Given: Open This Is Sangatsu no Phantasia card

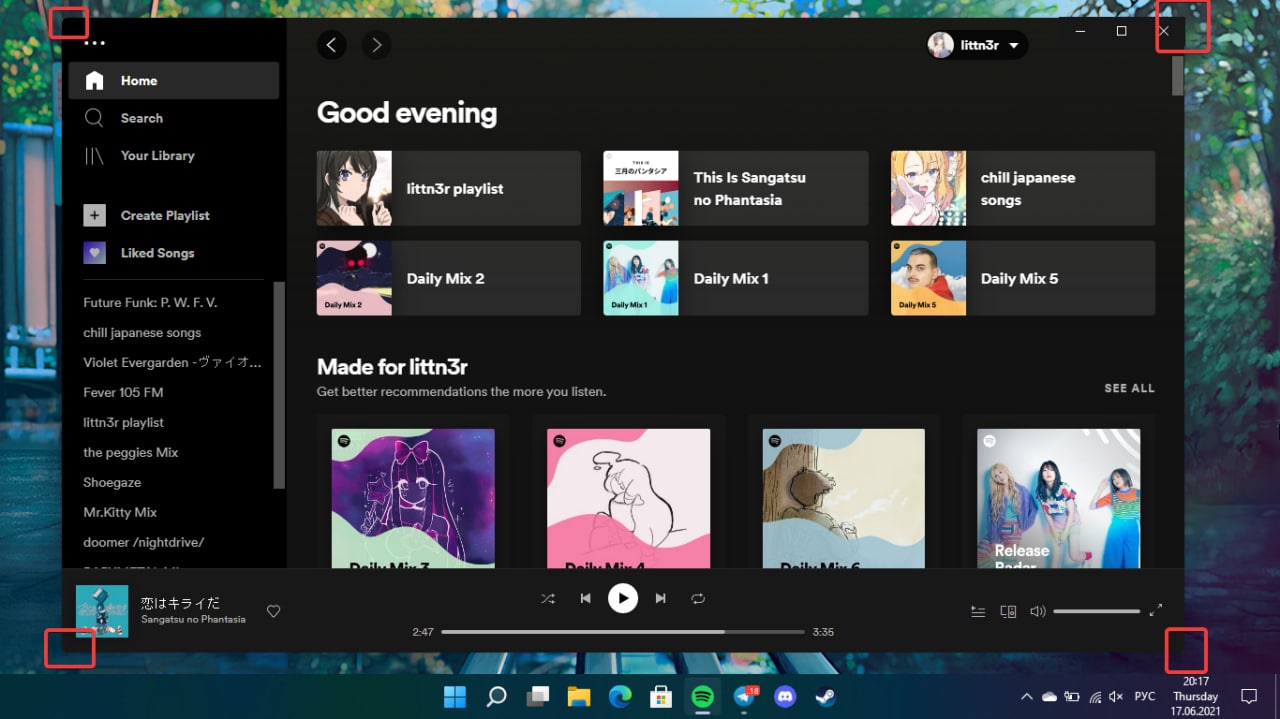Looking at the screenshot, I should click(735, 188).
